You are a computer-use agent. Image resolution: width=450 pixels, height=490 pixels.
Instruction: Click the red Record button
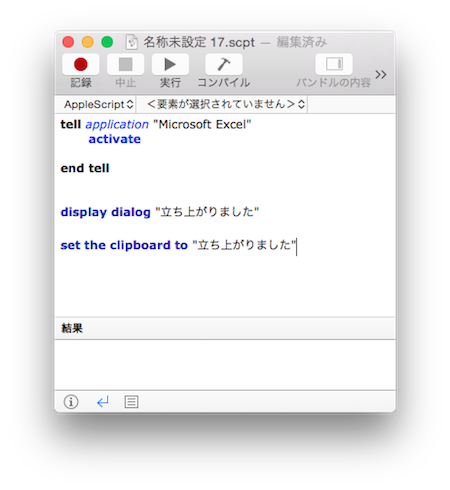pyautogui.click(x=81, y=64)
